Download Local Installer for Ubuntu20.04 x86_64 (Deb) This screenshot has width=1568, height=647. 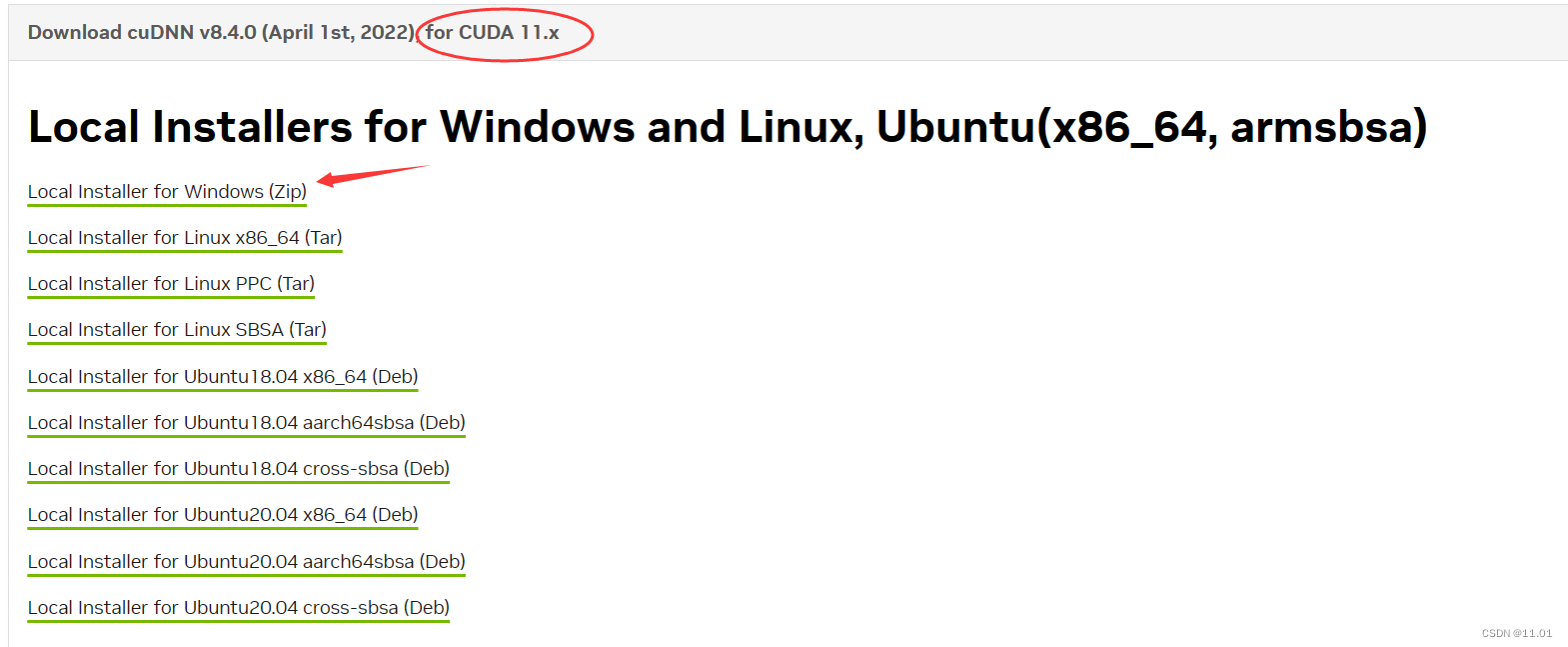223,515
